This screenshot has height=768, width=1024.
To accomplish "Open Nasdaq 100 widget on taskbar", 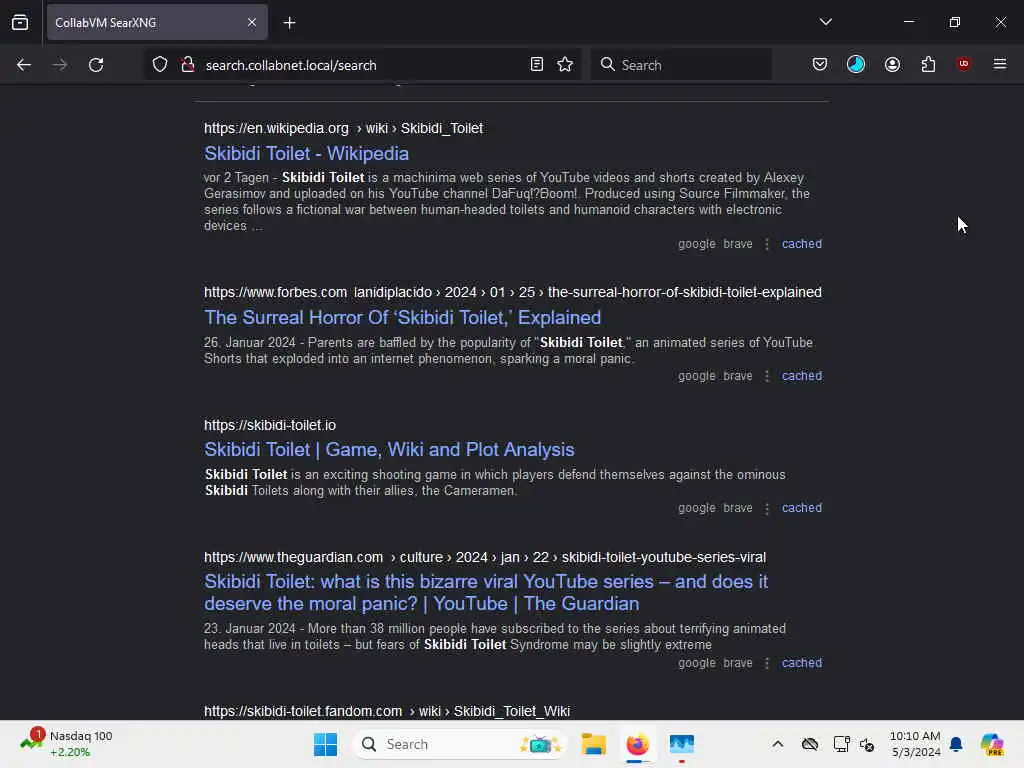I will [66, 744].
